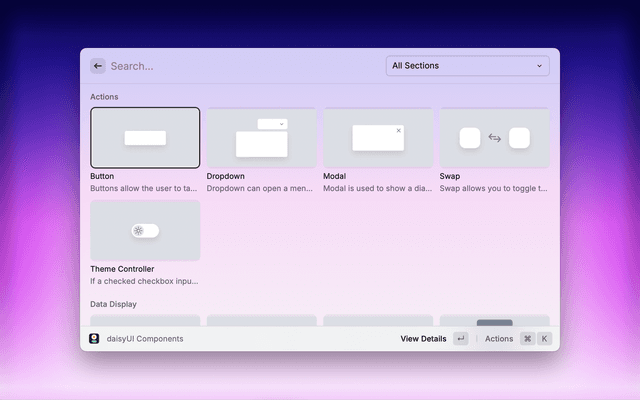Select the Swap component thumbnail

coord(494,138)
